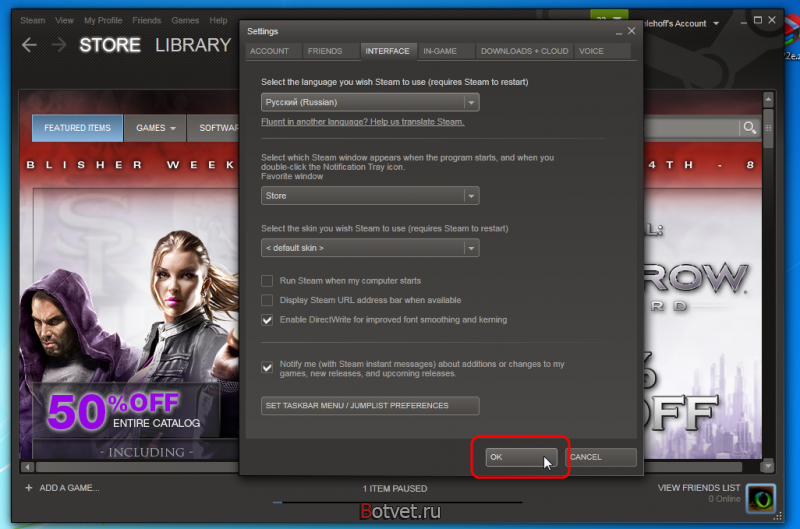
Task: Follow the Help us translate Steam link
Action: [x=363, y=122]
